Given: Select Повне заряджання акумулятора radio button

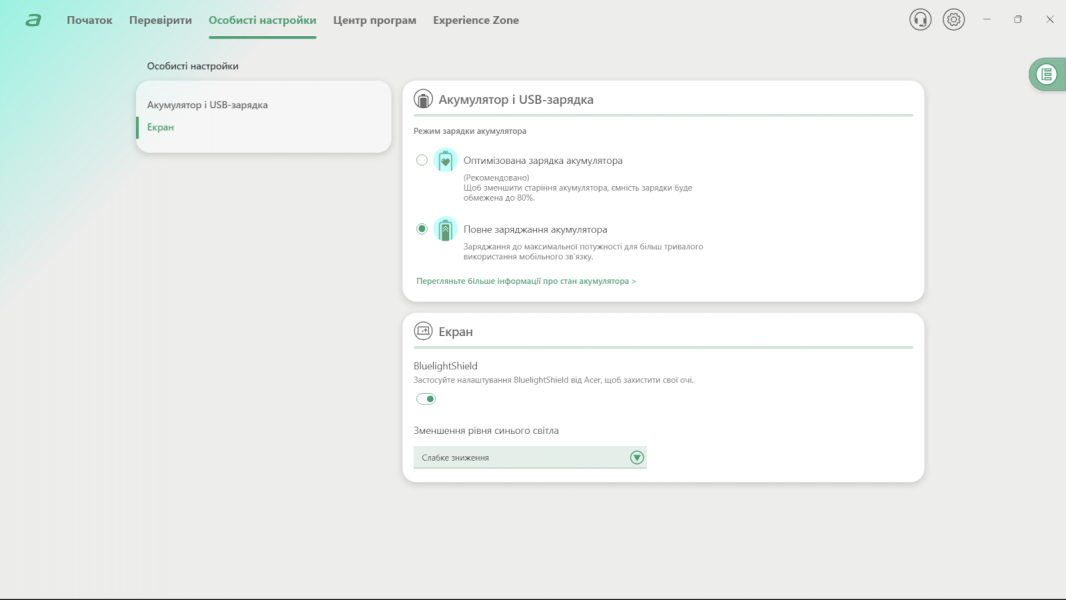Looking at the screenshot, I should tap(422, 229).
